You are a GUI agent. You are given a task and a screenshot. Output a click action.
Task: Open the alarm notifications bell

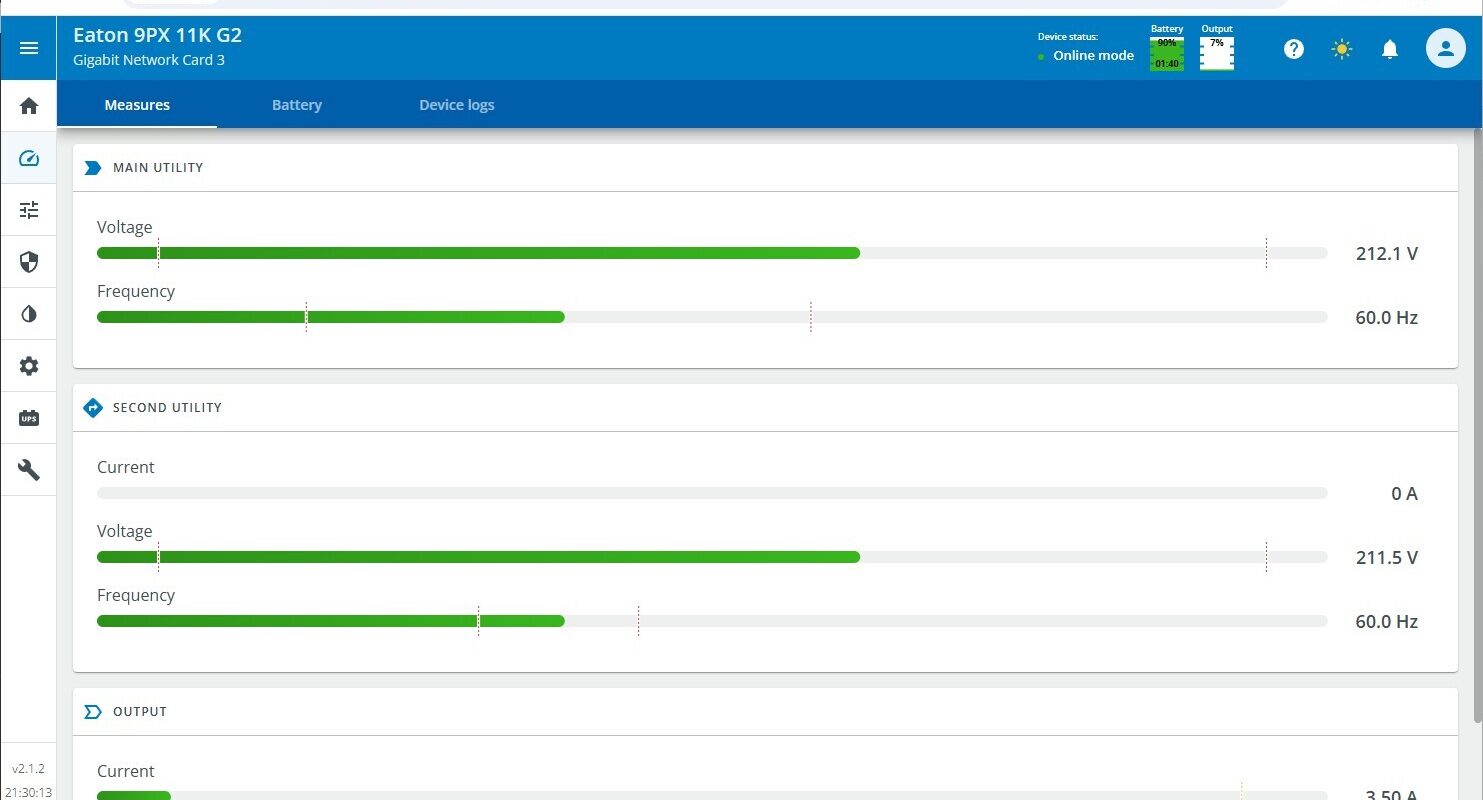(1390, 49)
